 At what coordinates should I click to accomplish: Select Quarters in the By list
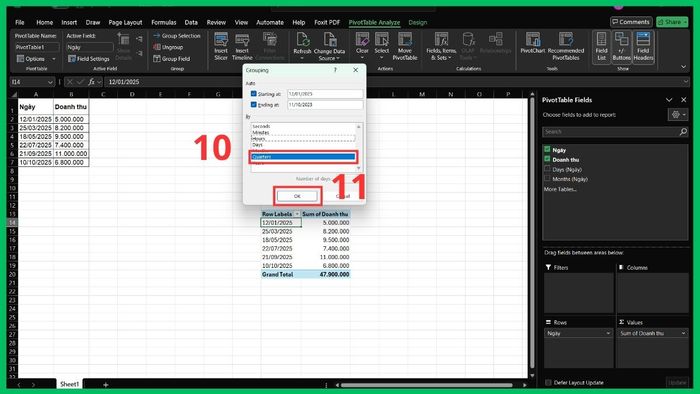click(303, 157)
